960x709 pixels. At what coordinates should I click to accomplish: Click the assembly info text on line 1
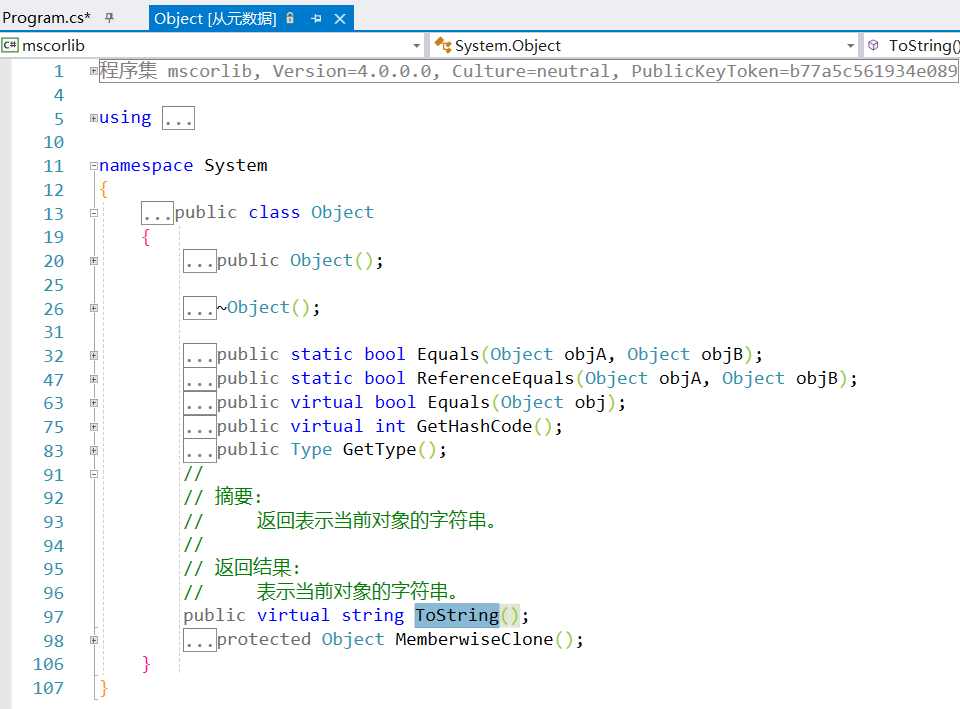[528, 71]
